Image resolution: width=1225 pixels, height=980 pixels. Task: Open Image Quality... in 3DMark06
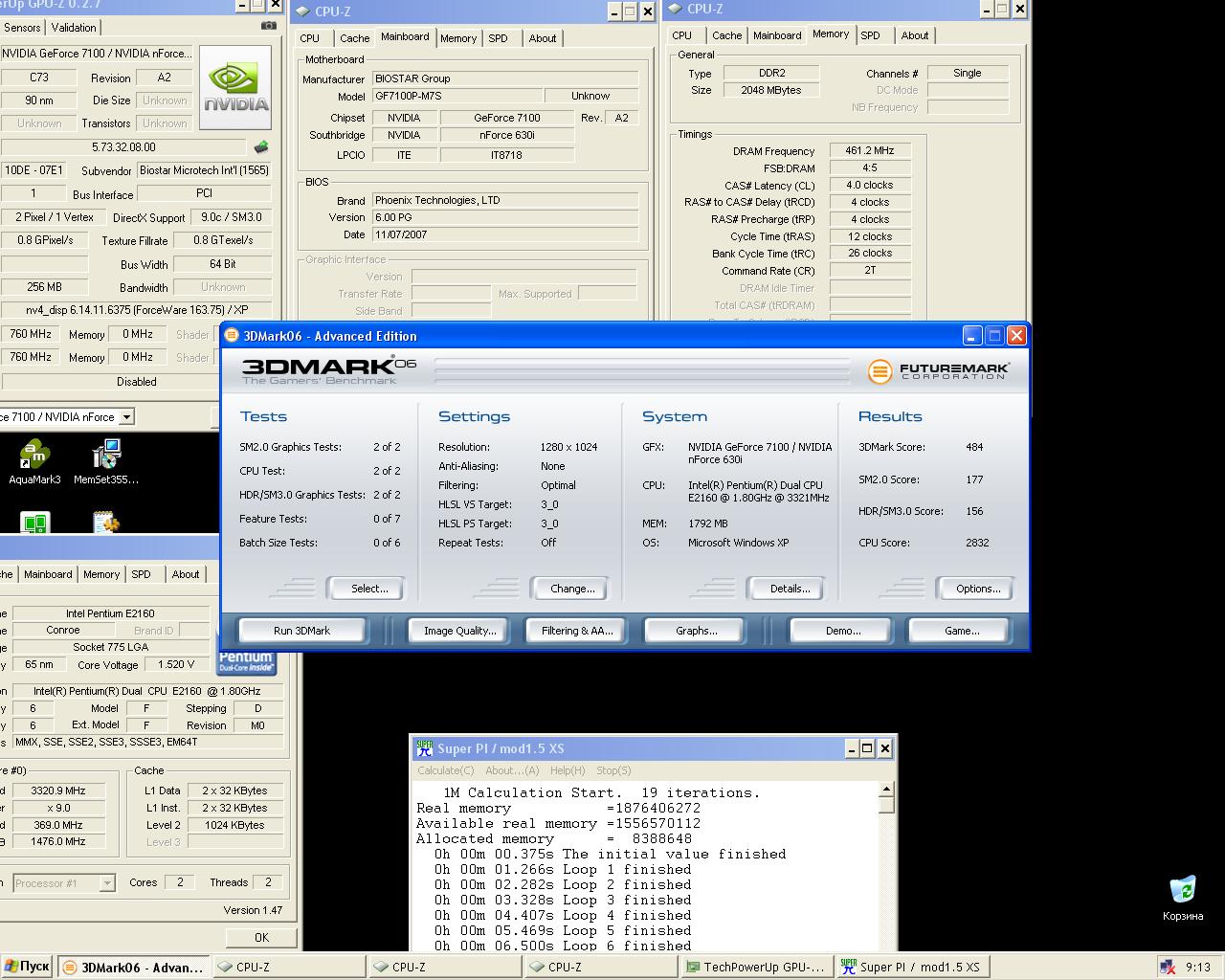(460, 631)
